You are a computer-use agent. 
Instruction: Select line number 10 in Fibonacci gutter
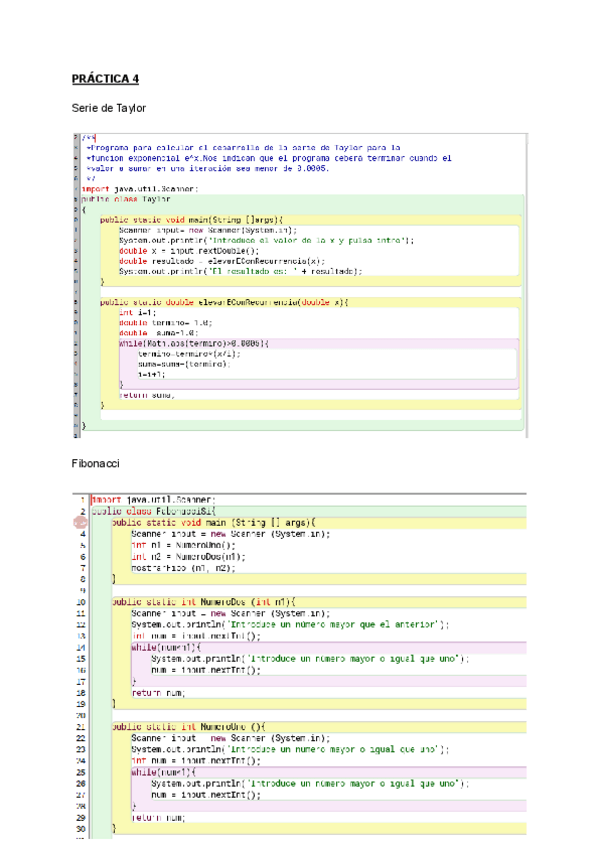[x=82, y=602]
